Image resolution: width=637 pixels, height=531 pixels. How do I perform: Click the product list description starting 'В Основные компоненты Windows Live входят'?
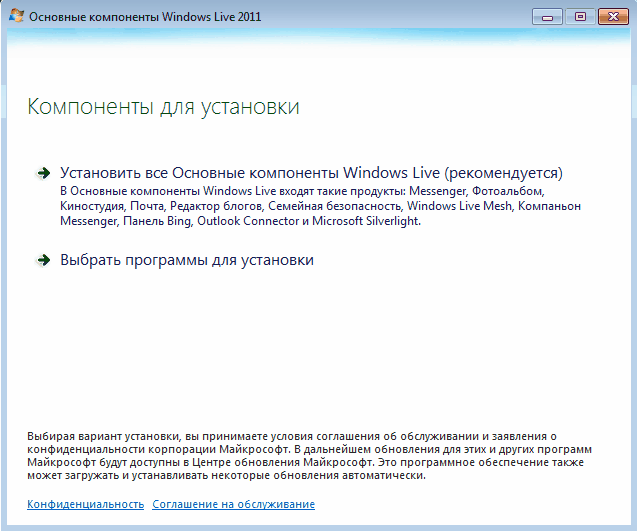click(320, 206)
